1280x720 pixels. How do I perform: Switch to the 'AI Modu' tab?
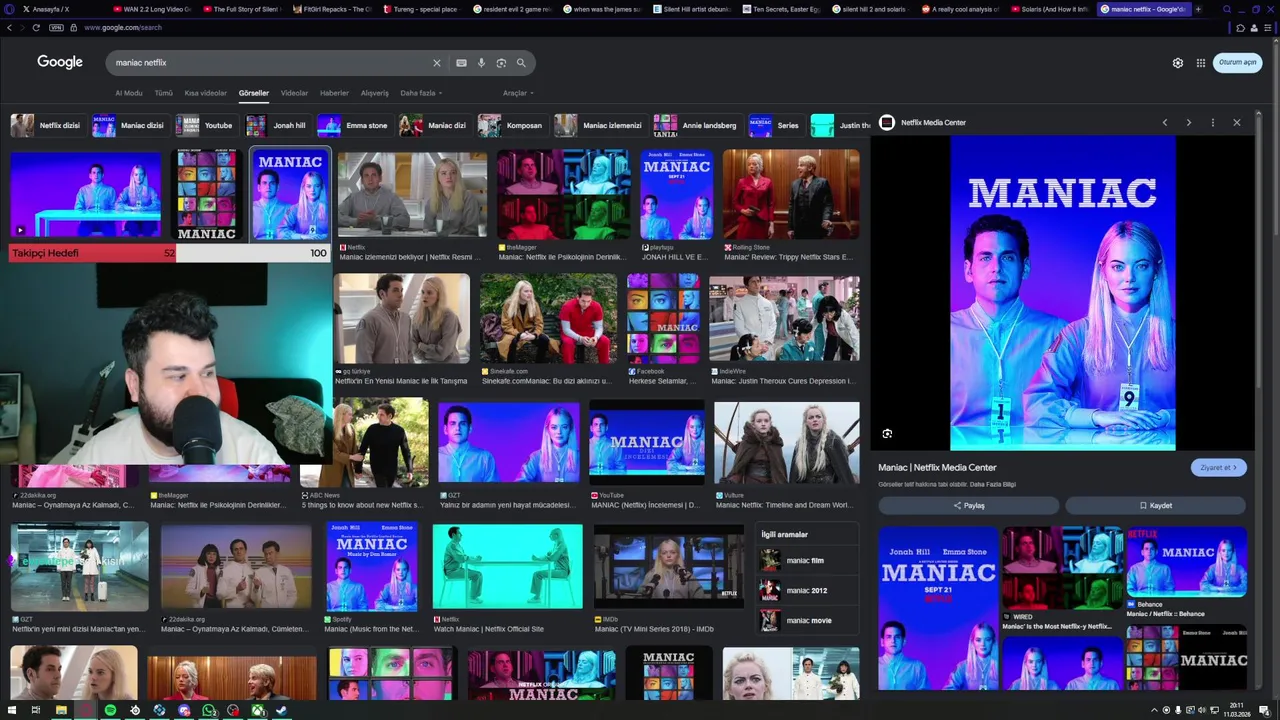(x=129, y=93)
